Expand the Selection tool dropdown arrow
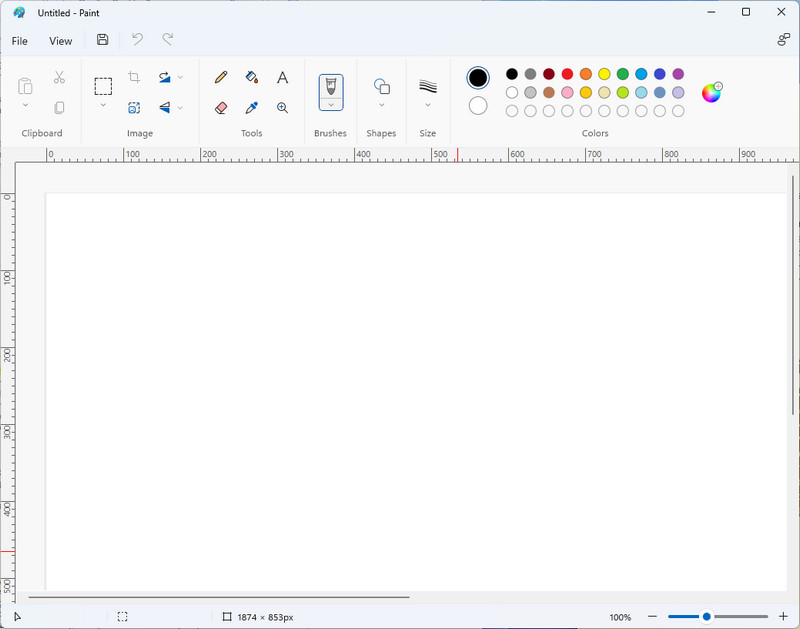 tap(103, 105)
